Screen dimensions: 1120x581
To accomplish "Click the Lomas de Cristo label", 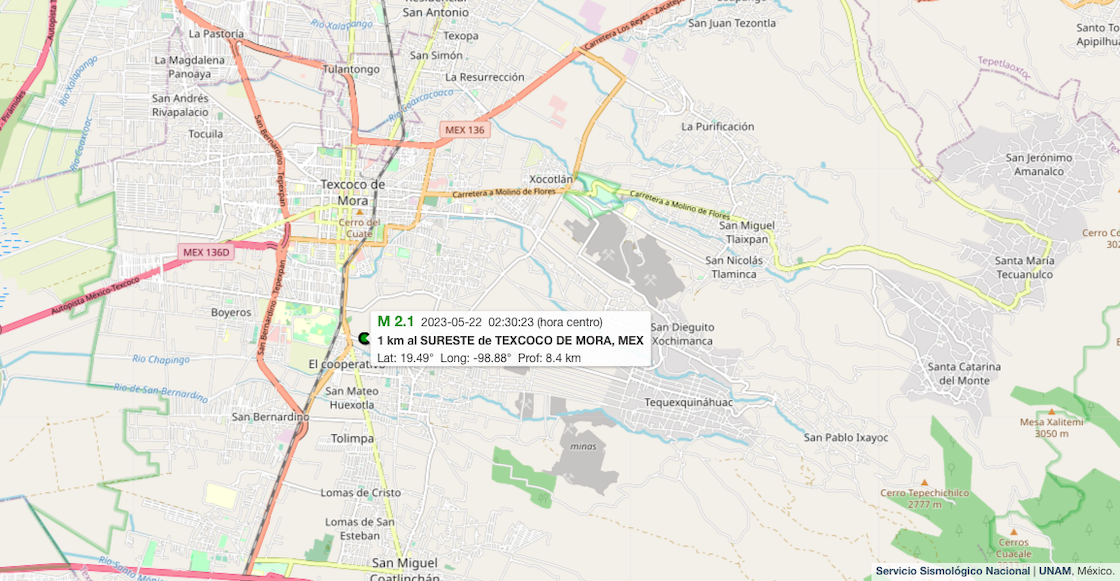I will point(361,492).
